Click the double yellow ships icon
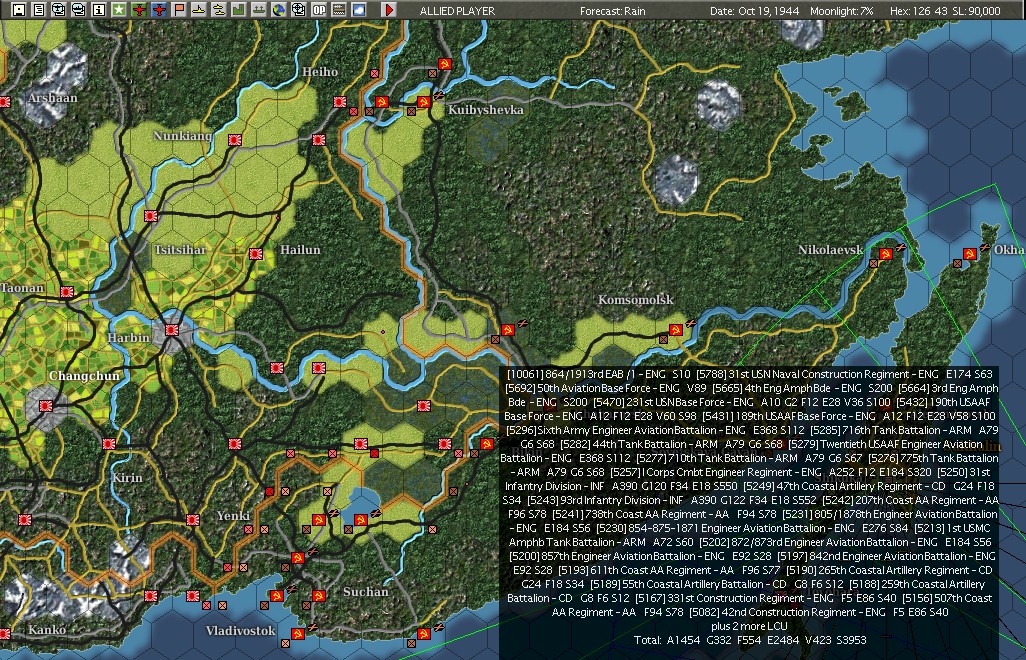The image size is (1026, 660). tap(219, 10)
